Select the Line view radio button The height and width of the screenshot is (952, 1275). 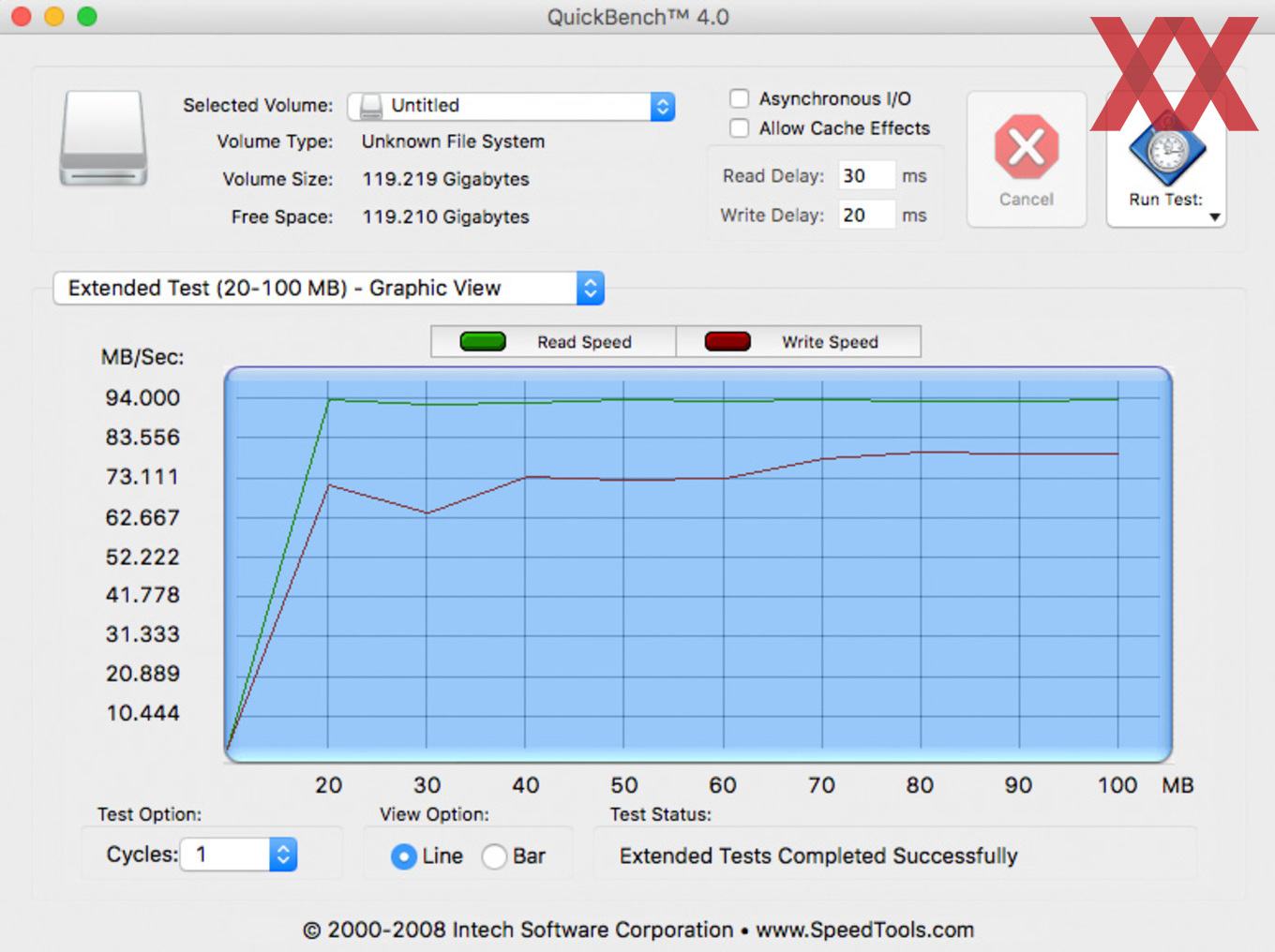click(404, 856)
